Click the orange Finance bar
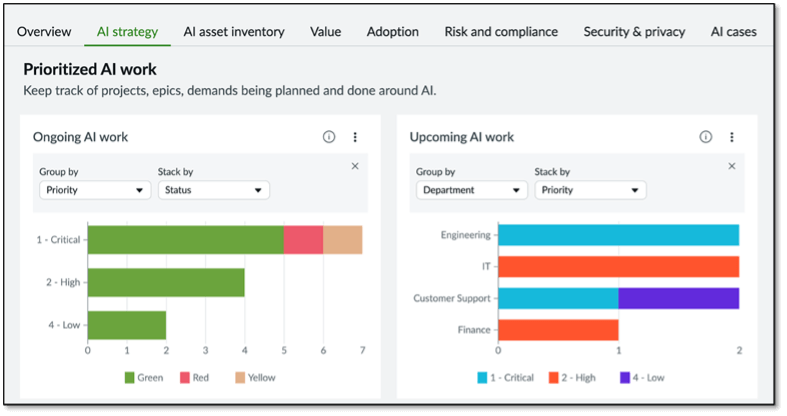The image size is (787, 416). click(x=558, y=329)
